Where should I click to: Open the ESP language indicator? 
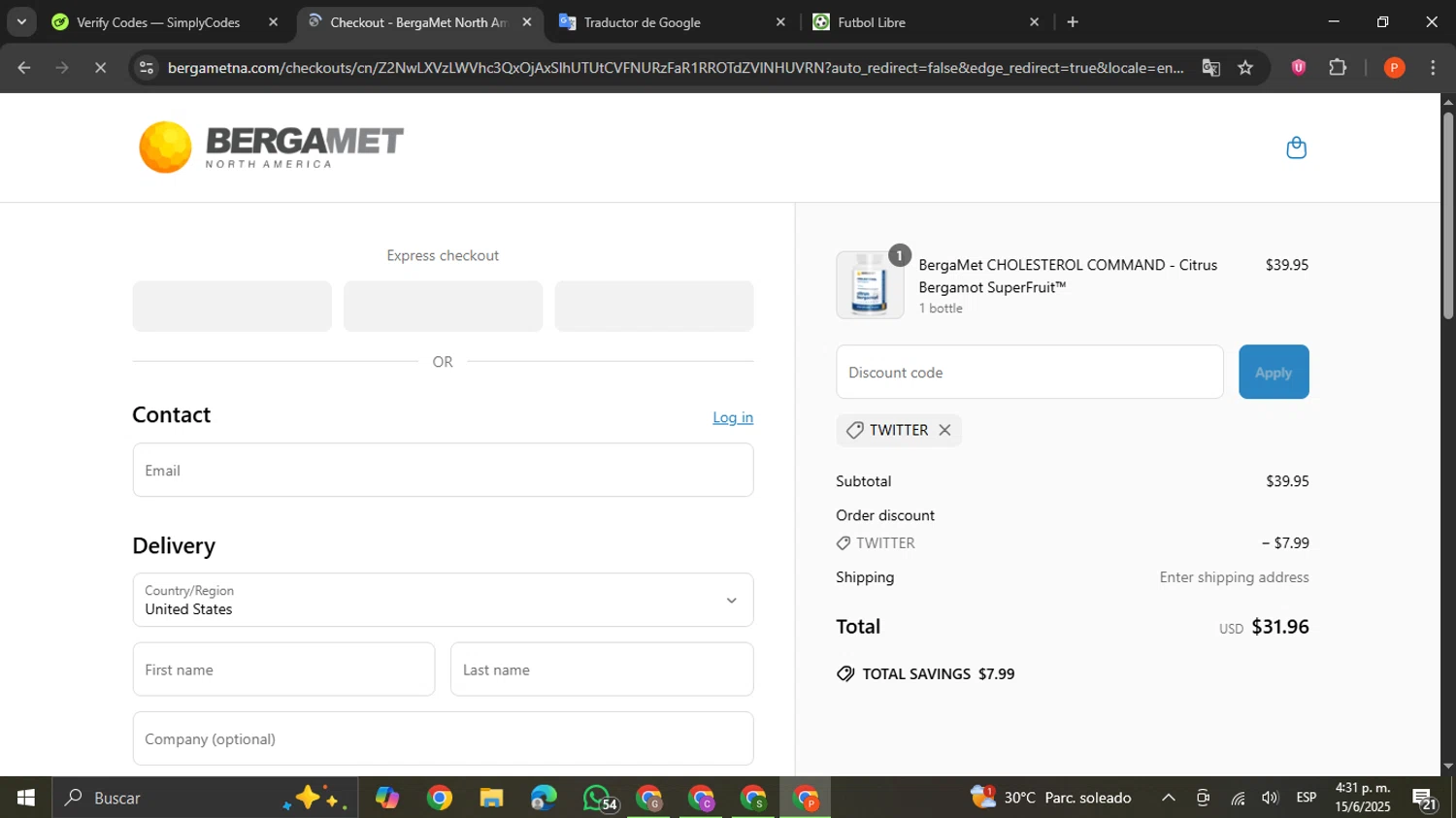[1307, 798]
